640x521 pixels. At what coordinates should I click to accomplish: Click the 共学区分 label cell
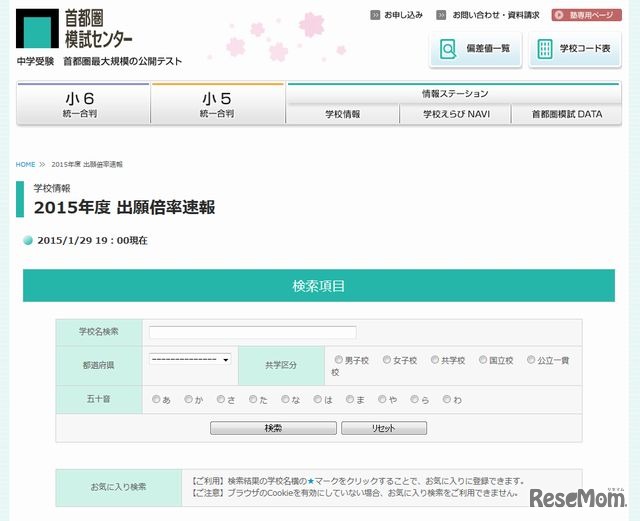tap(281, 365)
